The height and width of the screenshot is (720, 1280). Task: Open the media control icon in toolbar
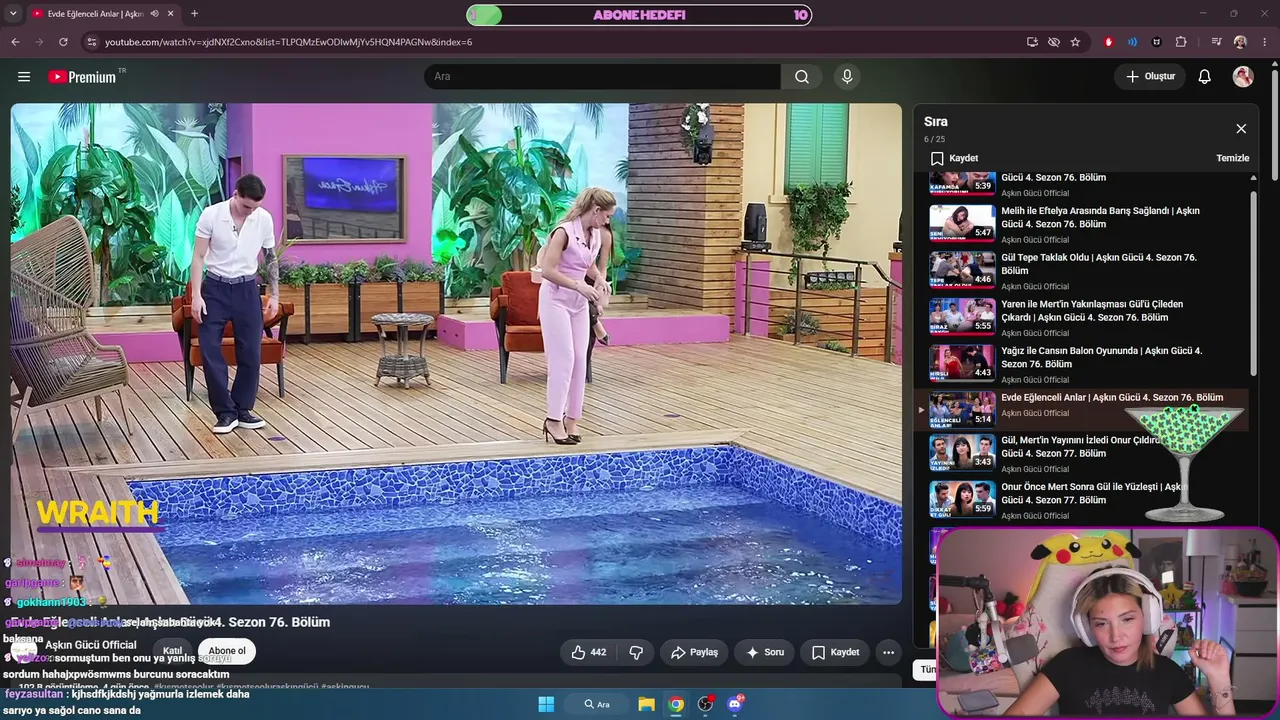coord(1216,42)
